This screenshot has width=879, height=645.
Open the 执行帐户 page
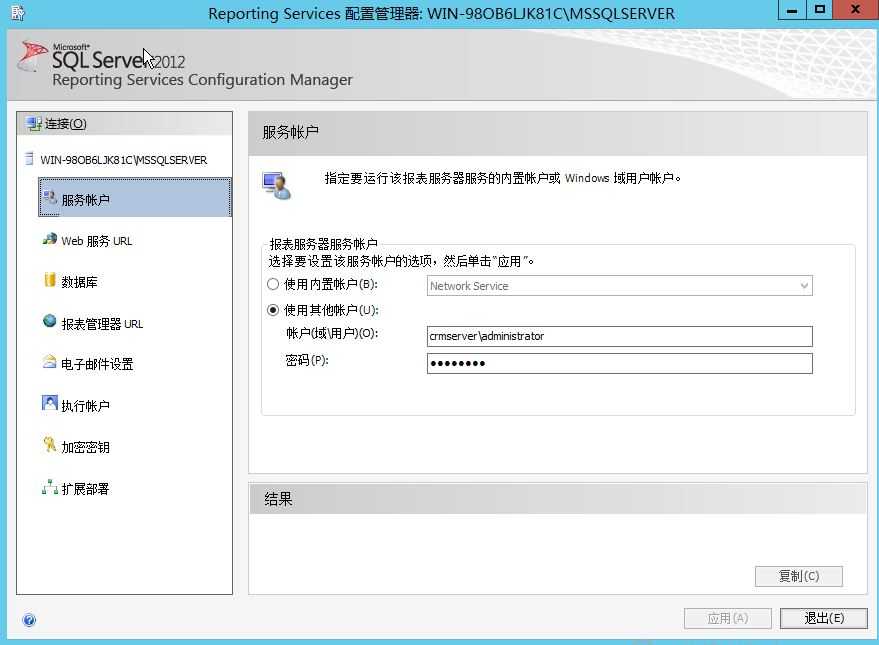pyautogui.click(x=85, y=406)
